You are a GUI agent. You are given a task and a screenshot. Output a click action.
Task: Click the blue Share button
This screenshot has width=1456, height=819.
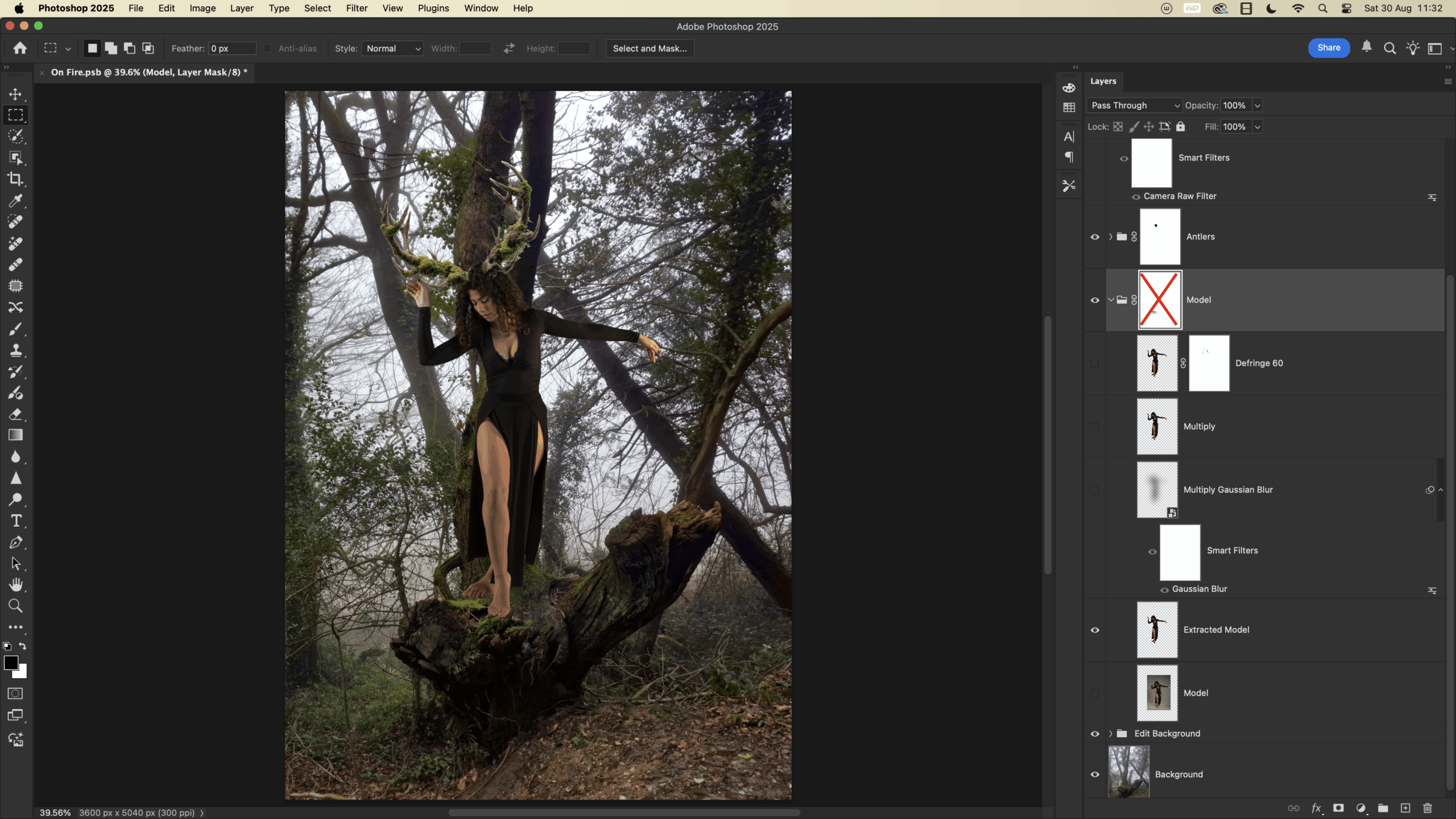click(x=1328, y=48)
